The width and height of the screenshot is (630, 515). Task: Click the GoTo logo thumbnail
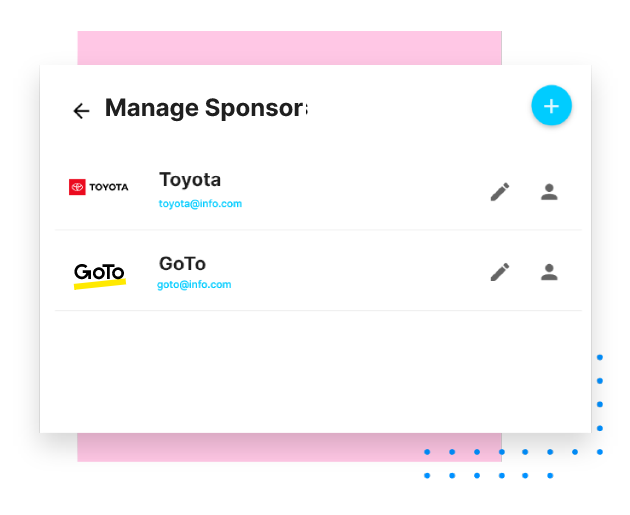(99, 274)
